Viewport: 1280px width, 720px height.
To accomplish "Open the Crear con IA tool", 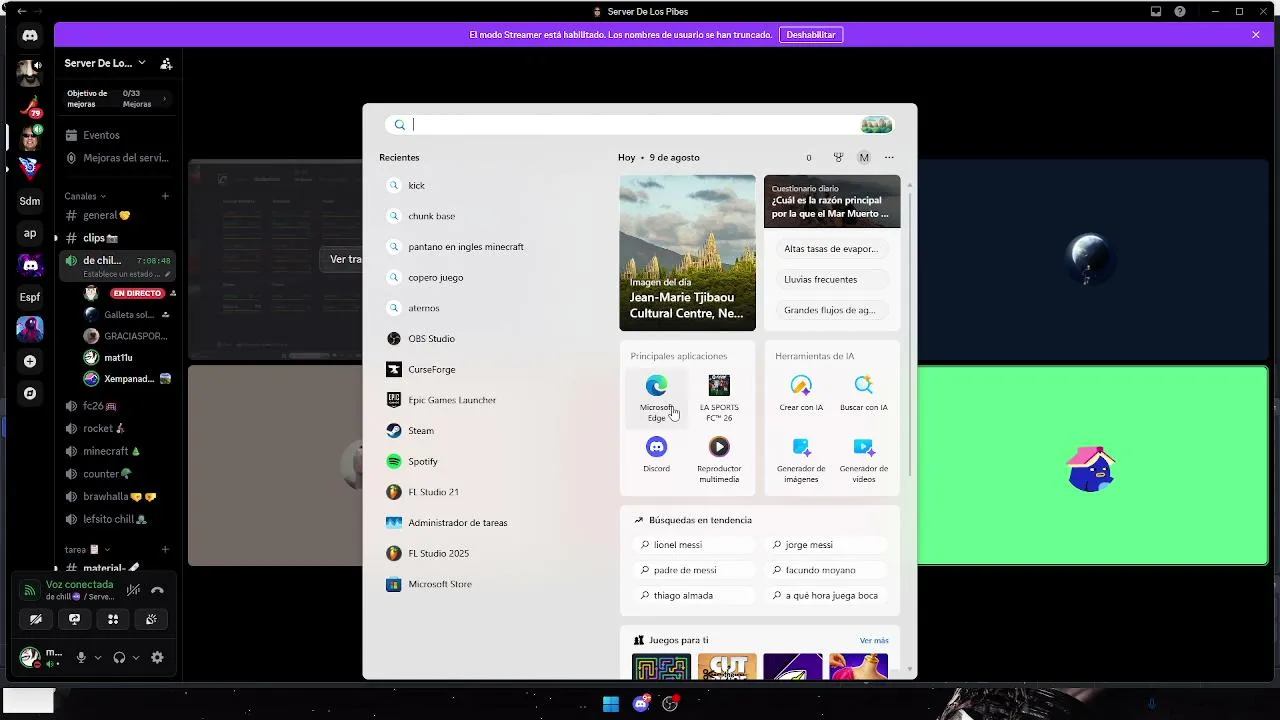I will click(x=801, y=394).
